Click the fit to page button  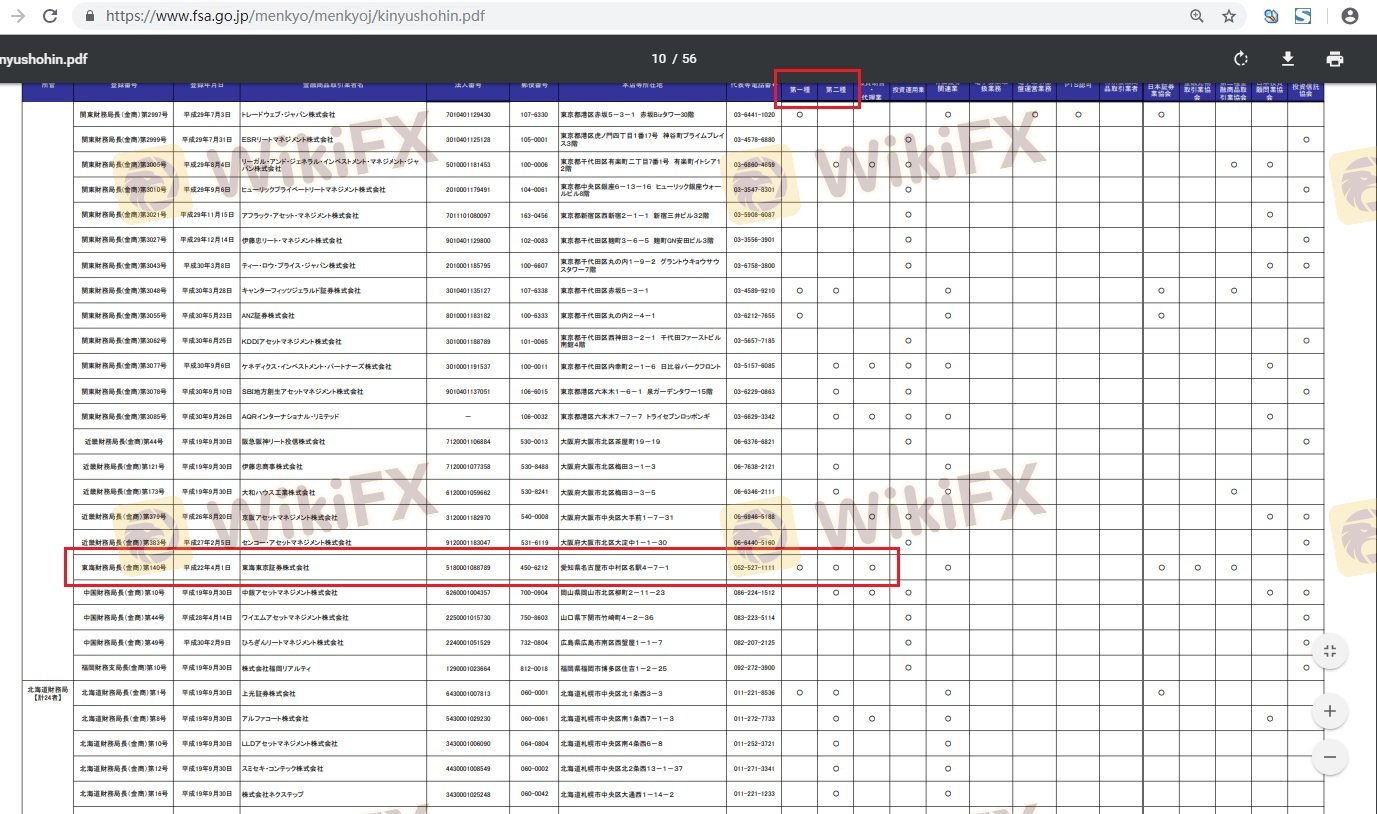pyautogui.click(x=1329, y=651)
